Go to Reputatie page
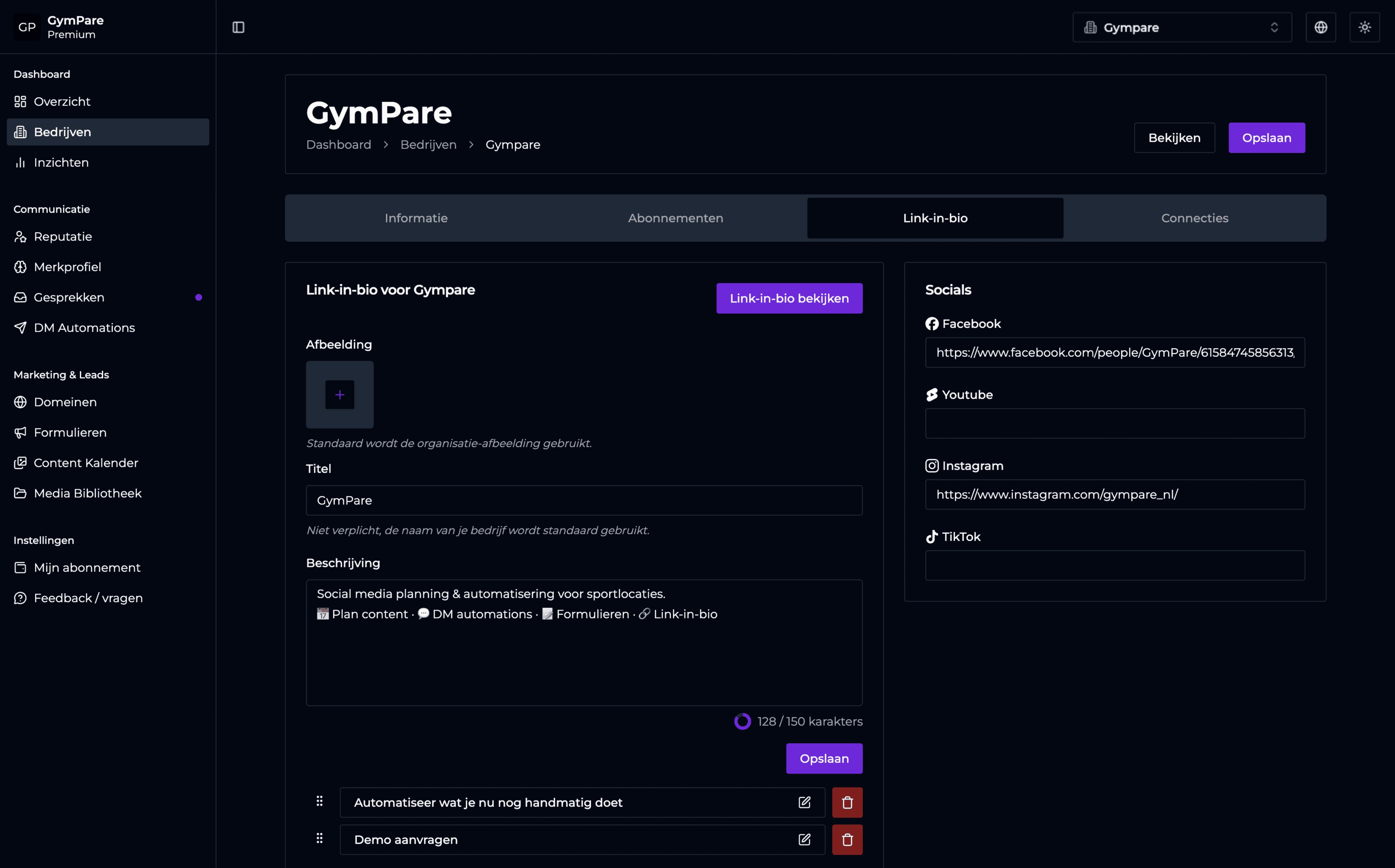The height and width of the screenshot is (868, 1395). click(108, 236)
